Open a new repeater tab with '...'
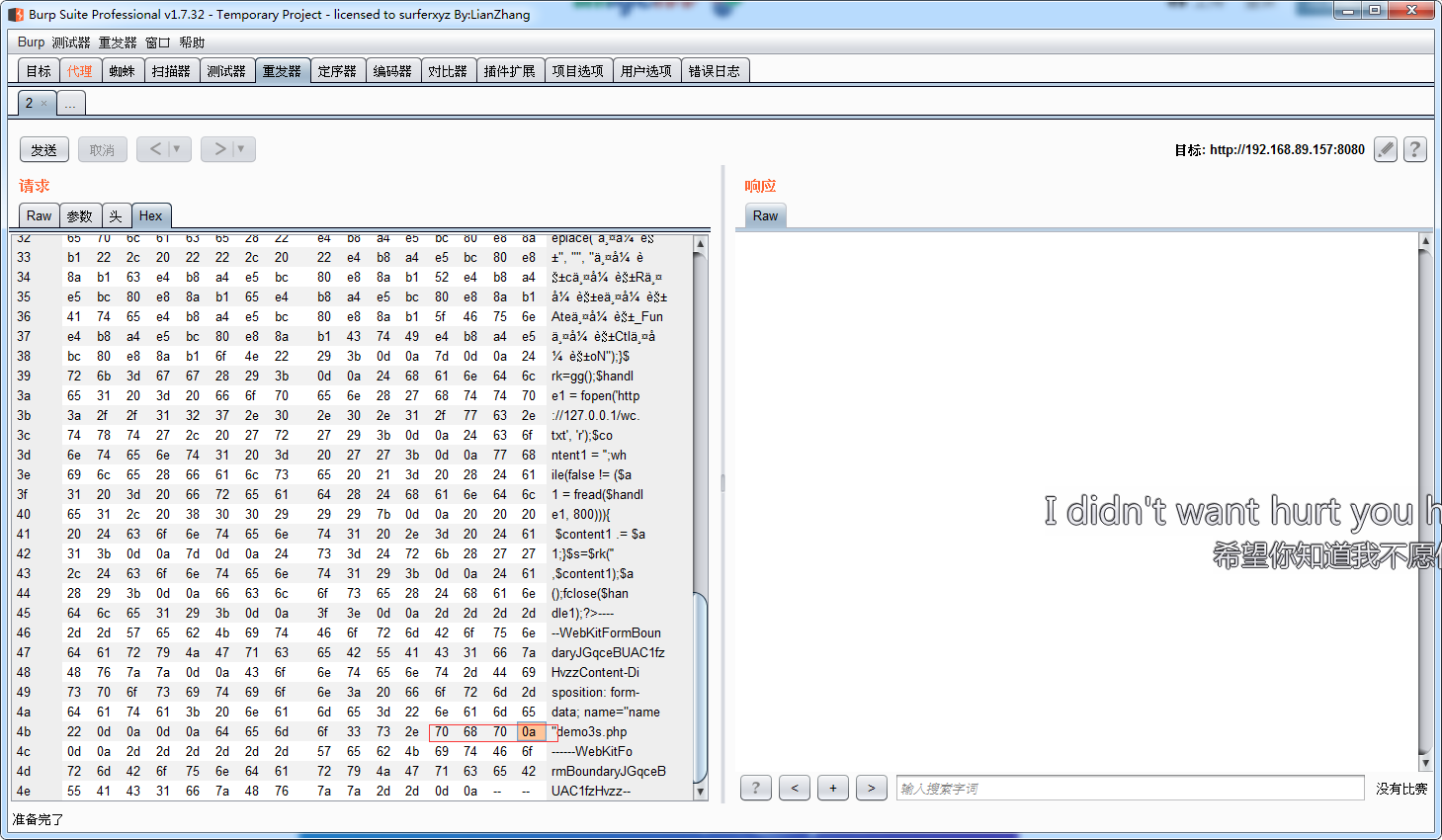 click(x=70, y=103)
